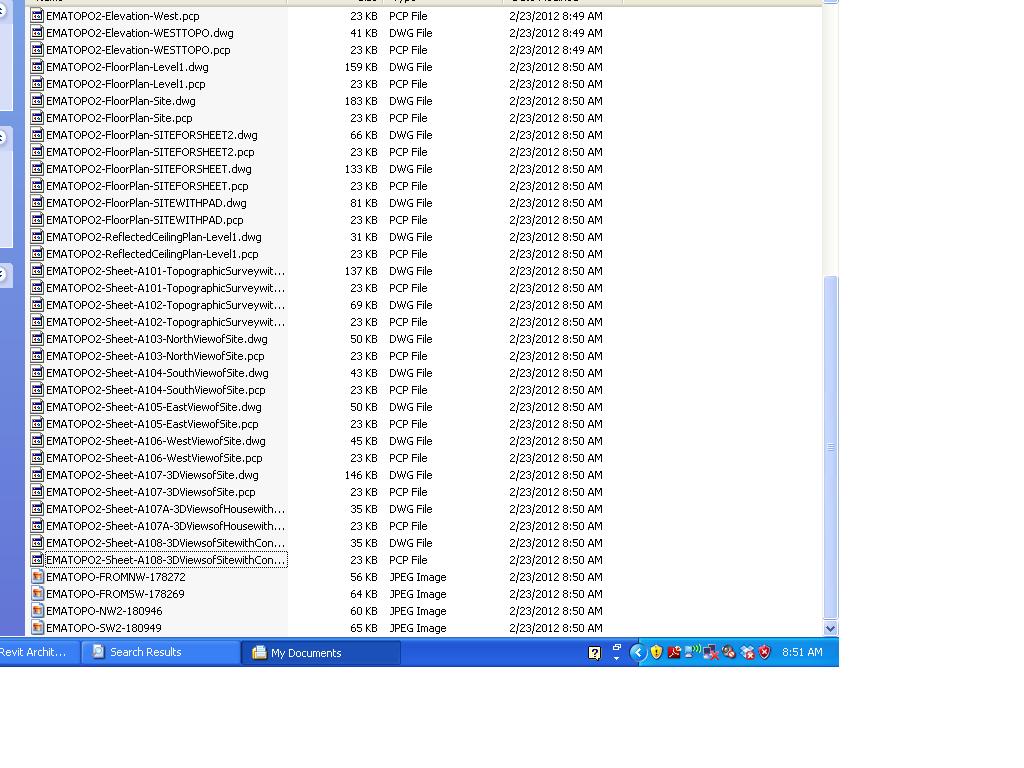Click the 8:51 AM system clock
The height and width of the screenshot is (768, 1024).
click(802, 652)
